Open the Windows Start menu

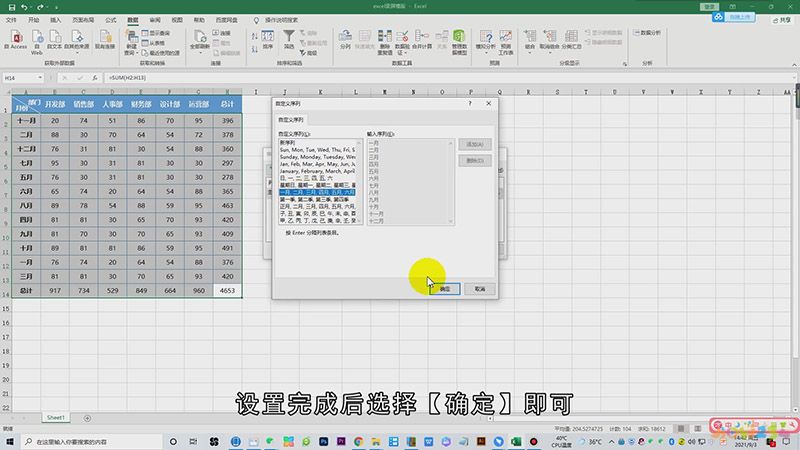tap(10, 441)
